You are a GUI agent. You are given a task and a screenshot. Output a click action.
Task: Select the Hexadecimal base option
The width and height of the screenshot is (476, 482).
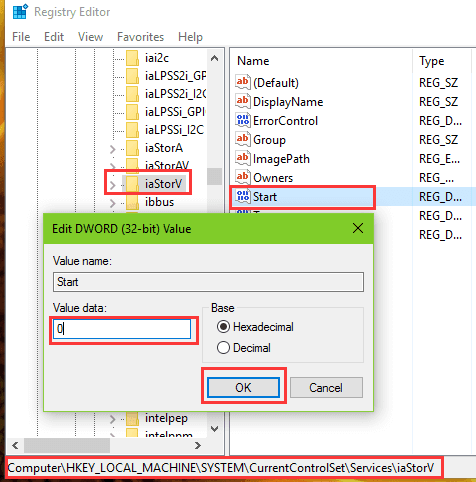coord(223,327)
